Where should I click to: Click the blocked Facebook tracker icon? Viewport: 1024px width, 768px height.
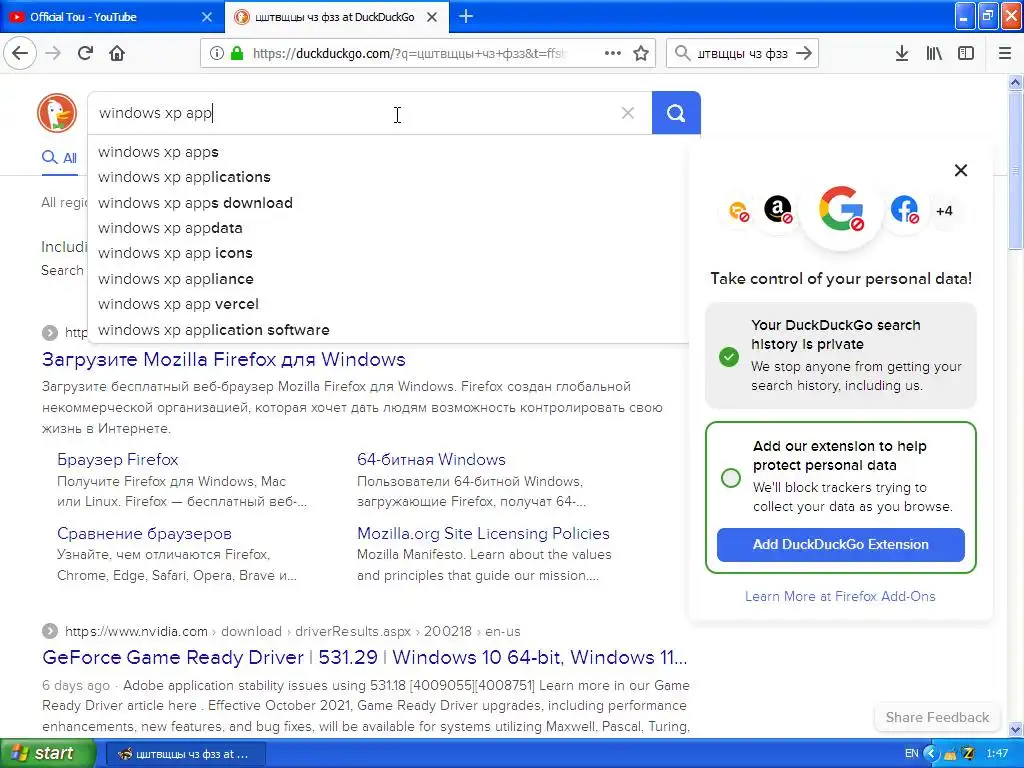pyautogui.click(x=904, y=210)
